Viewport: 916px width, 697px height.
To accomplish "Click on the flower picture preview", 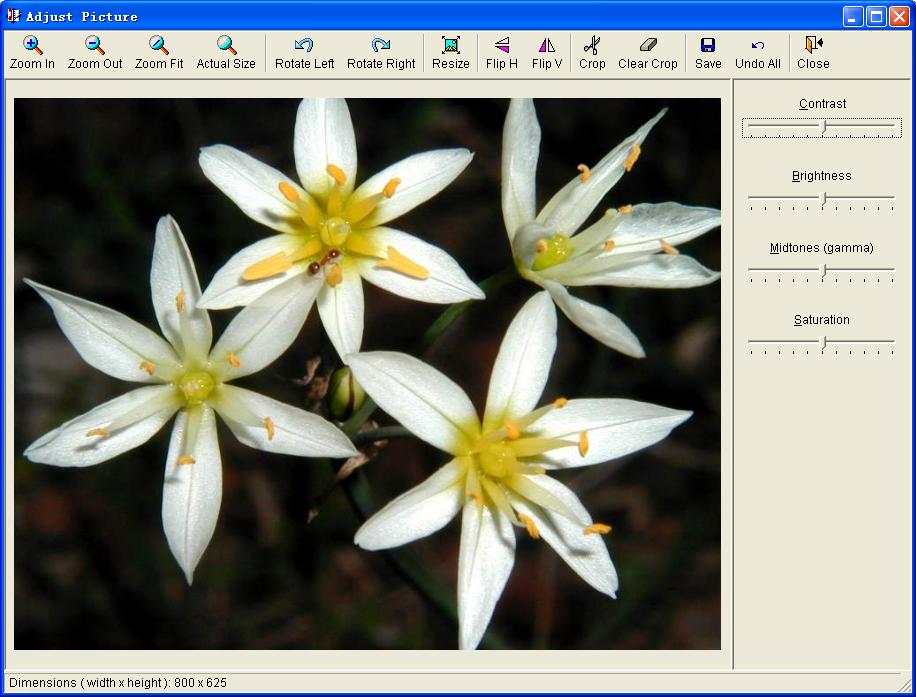I will click(367, 373).
